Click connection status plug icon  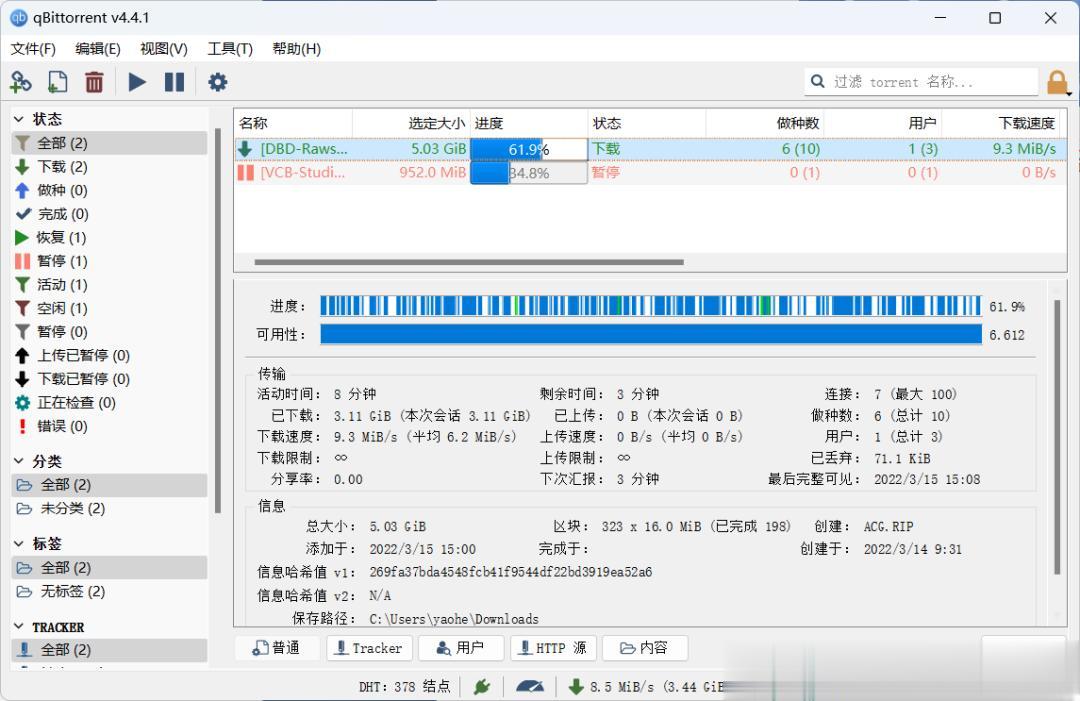click(481, 687)
